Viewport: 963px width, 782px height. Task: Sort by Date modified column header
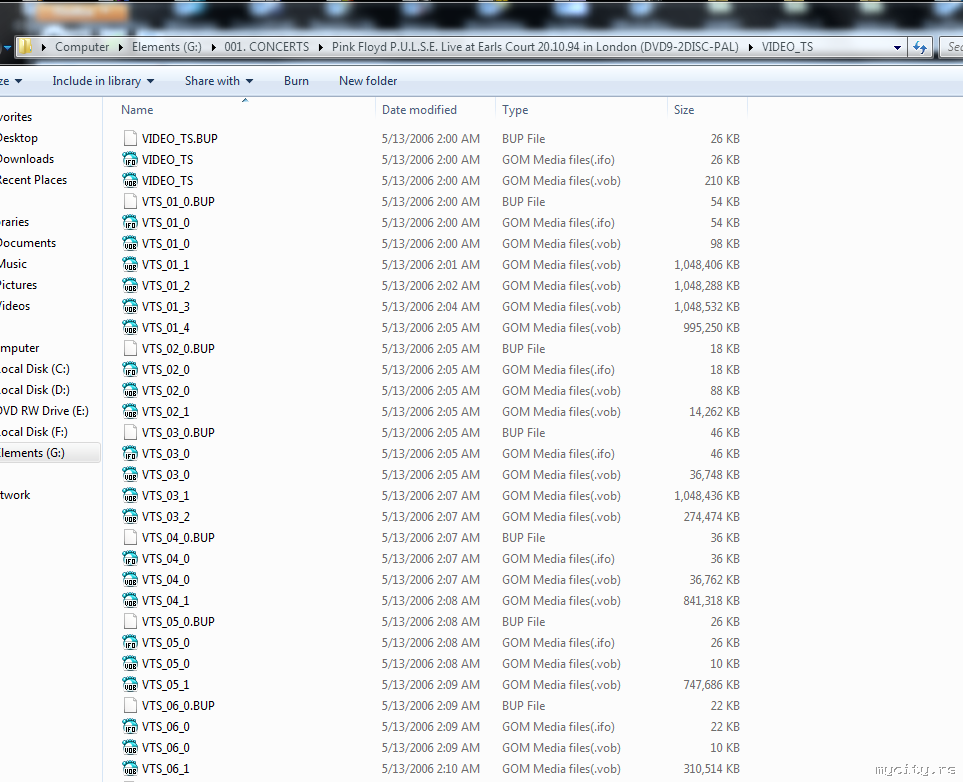(419, 110)
